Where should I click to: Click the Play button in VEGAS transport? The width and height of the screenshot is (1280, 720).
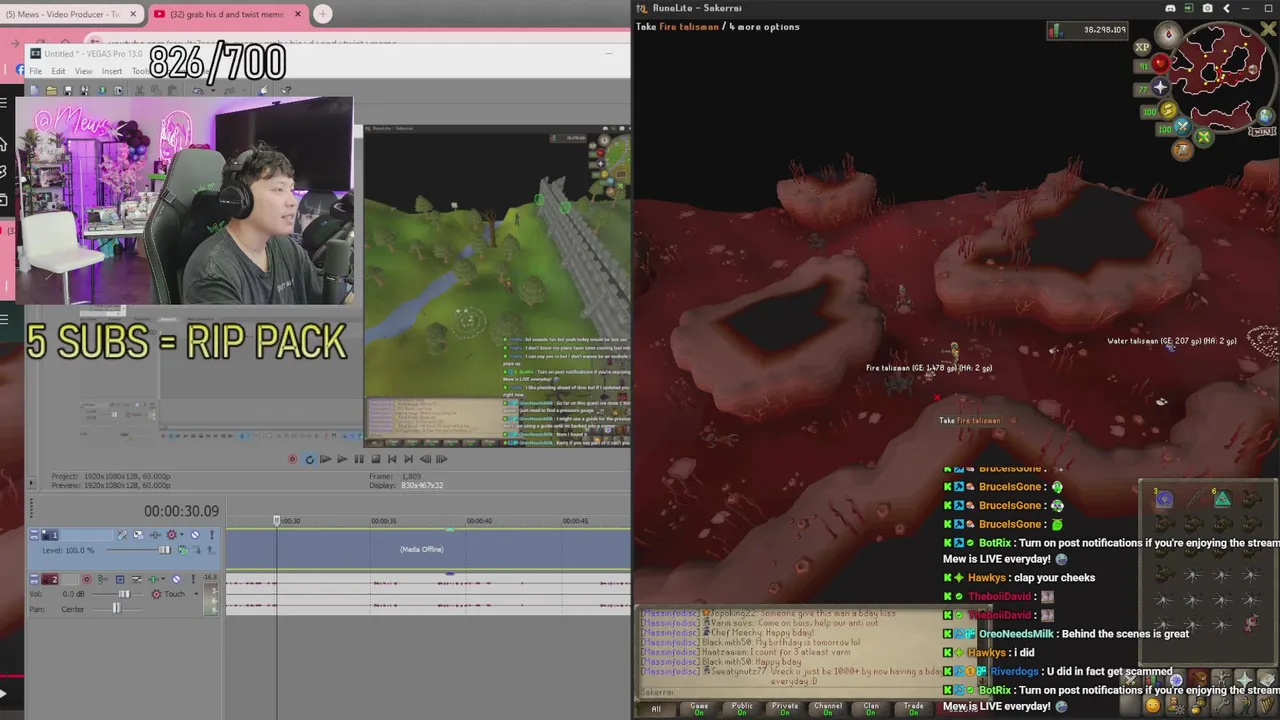point(342,459)
